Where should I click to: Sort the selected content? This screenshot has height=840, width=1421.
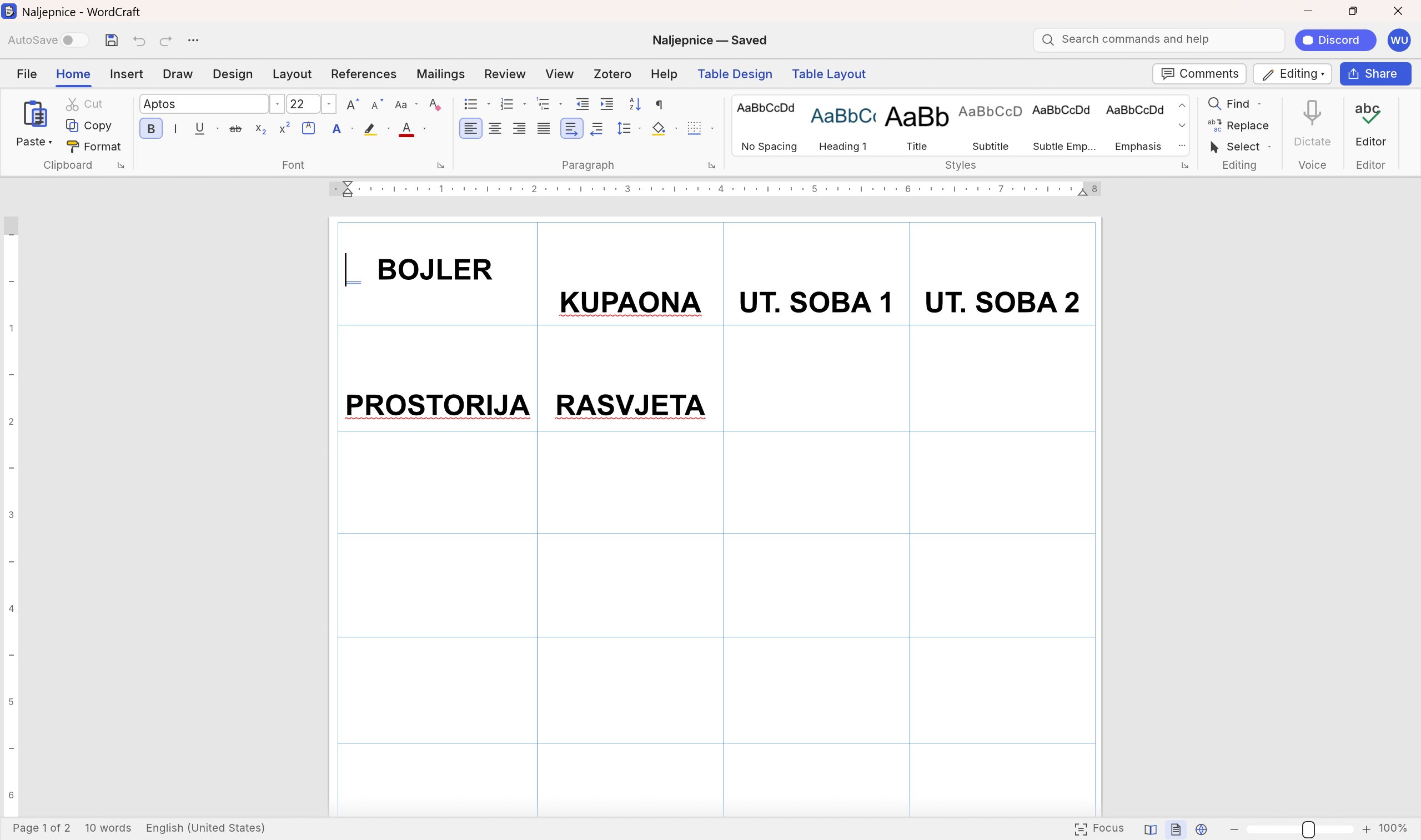pos(635,104)
